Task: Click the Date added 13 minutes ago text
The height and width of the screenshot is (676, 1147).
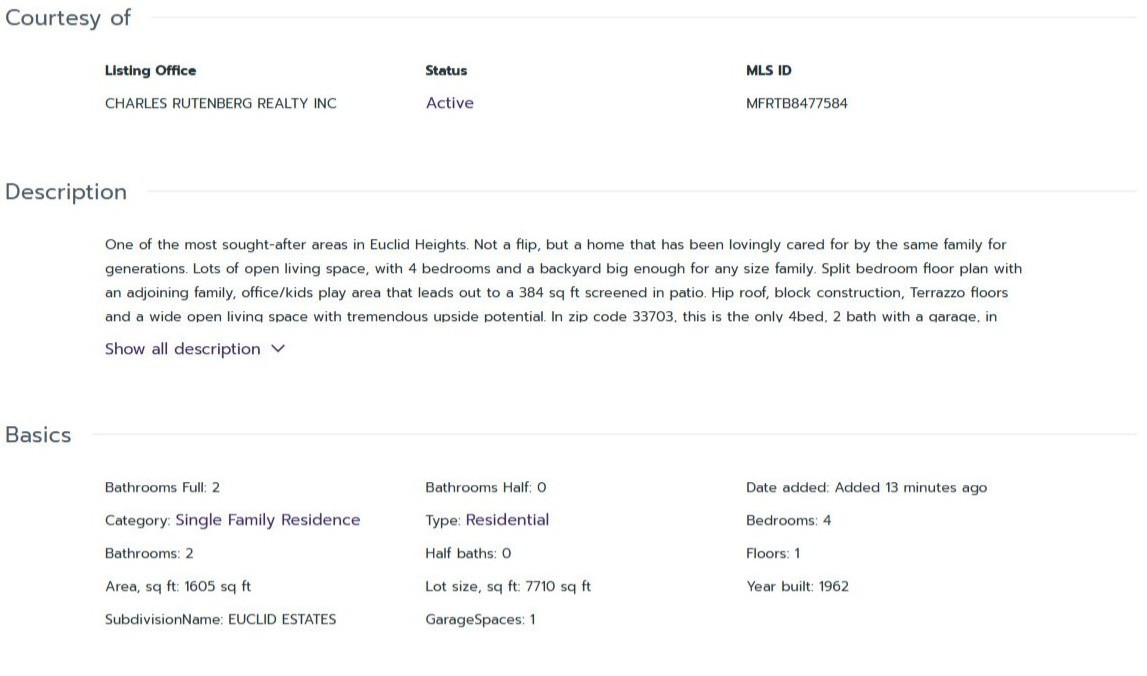Action: pos(866,488)
